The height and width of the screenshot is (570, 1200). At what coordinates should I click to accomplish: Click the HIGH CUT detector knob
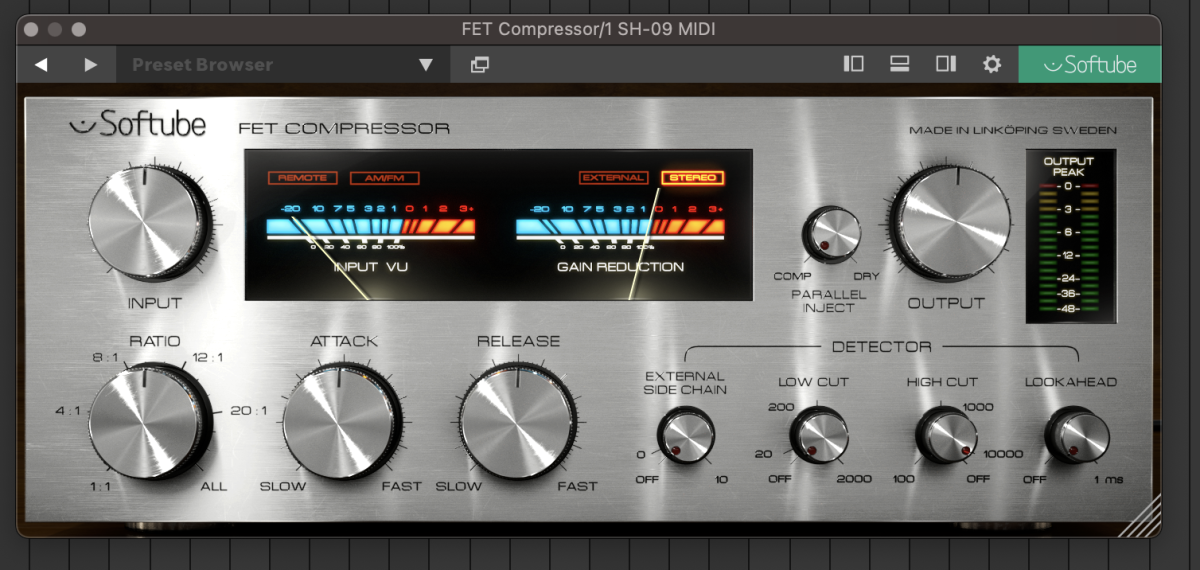(x=946, y=436)
